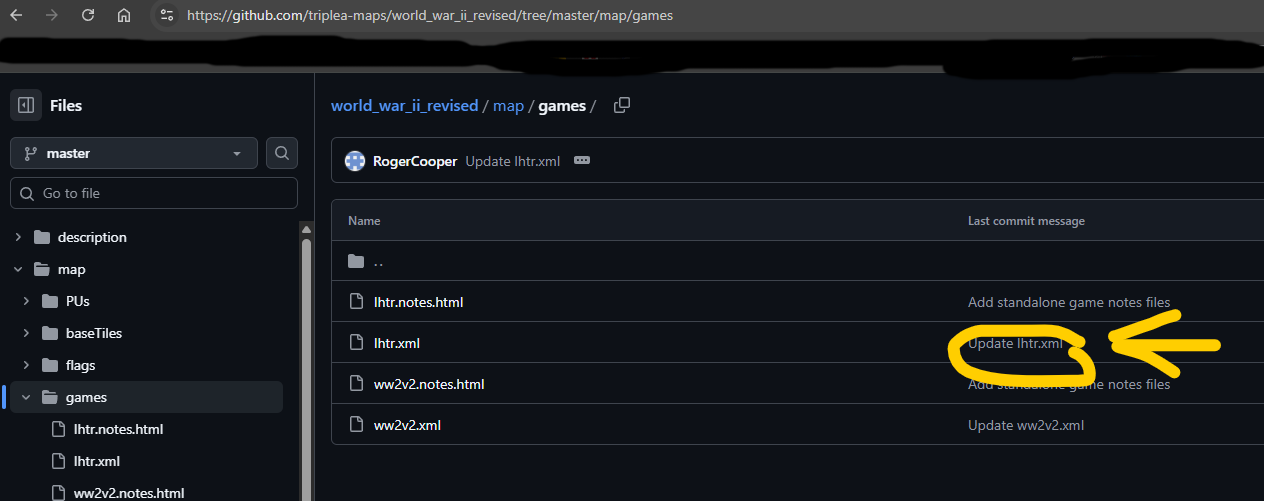
Task: Reload the page with the refresh icon
Action: coord(88,16)
